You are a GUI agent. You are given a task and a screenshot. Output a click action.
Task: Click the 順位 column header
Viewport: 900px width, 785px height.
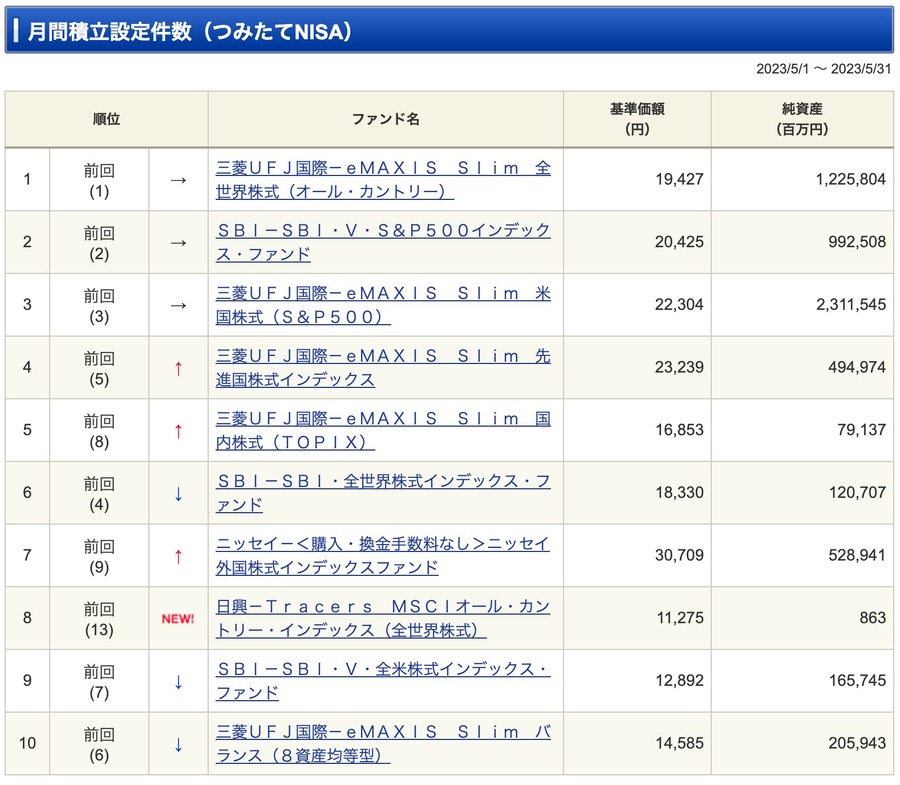tap(107, 119)
